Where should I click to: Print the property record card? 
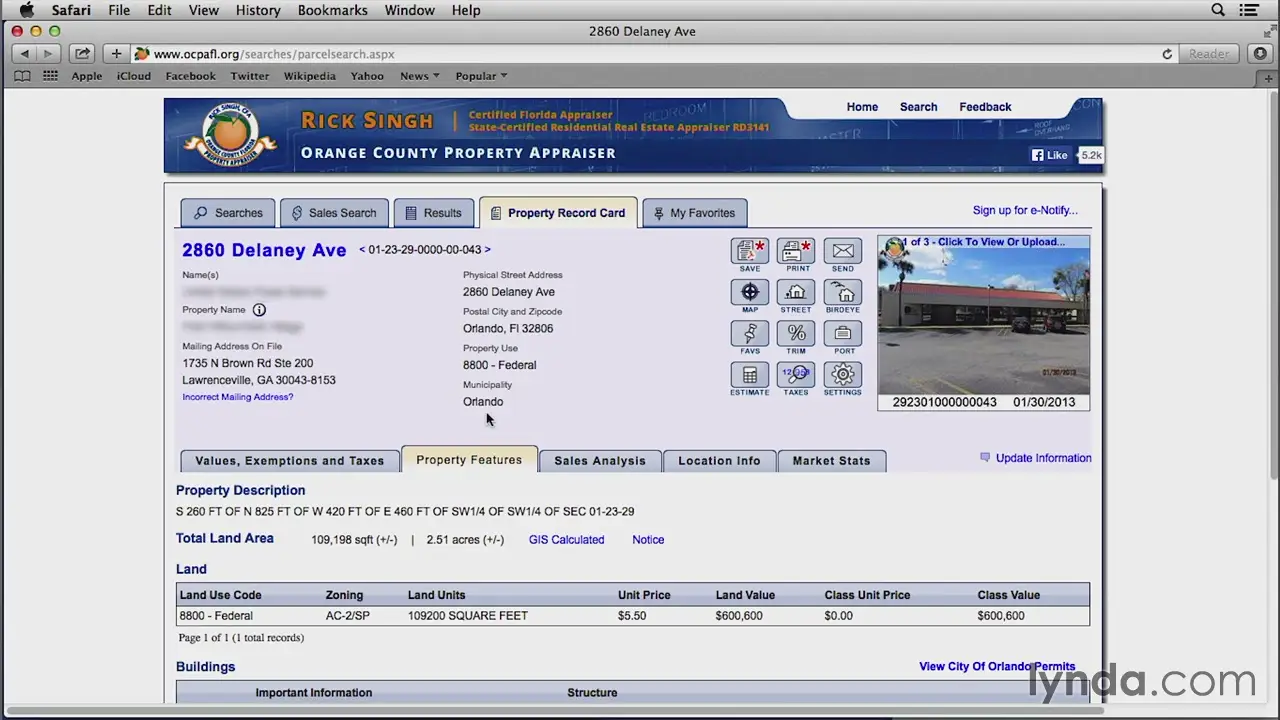click(796, 251)
